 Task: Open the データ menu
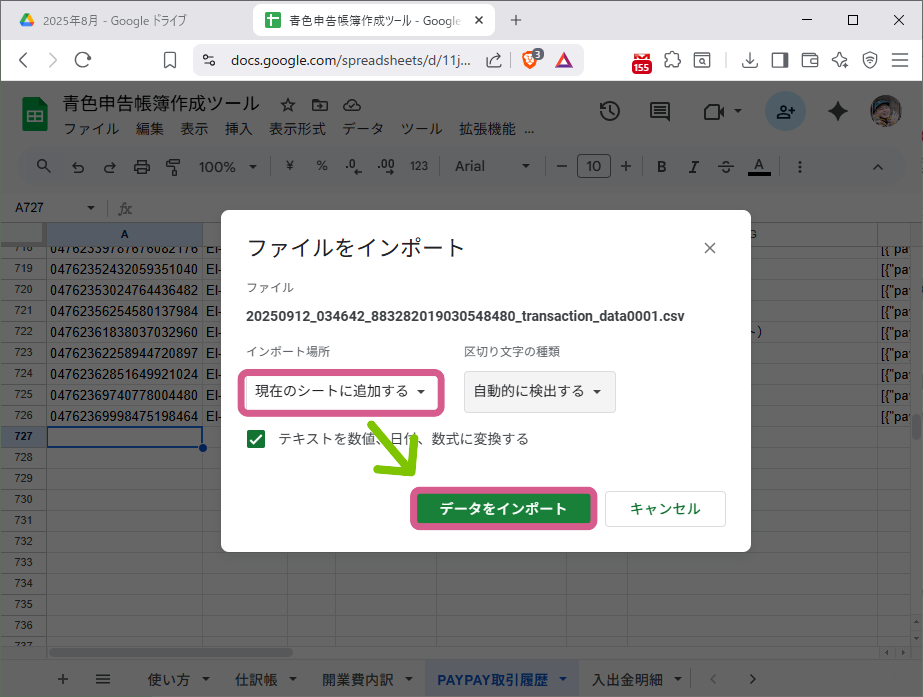[363, 128]
